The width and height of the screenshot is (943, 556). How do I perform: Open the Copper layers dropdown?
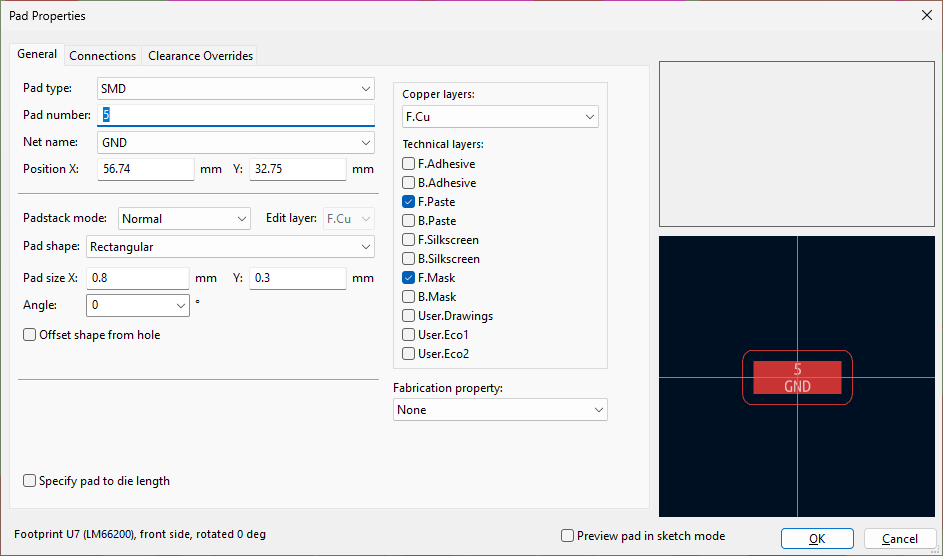click(499, 117)
